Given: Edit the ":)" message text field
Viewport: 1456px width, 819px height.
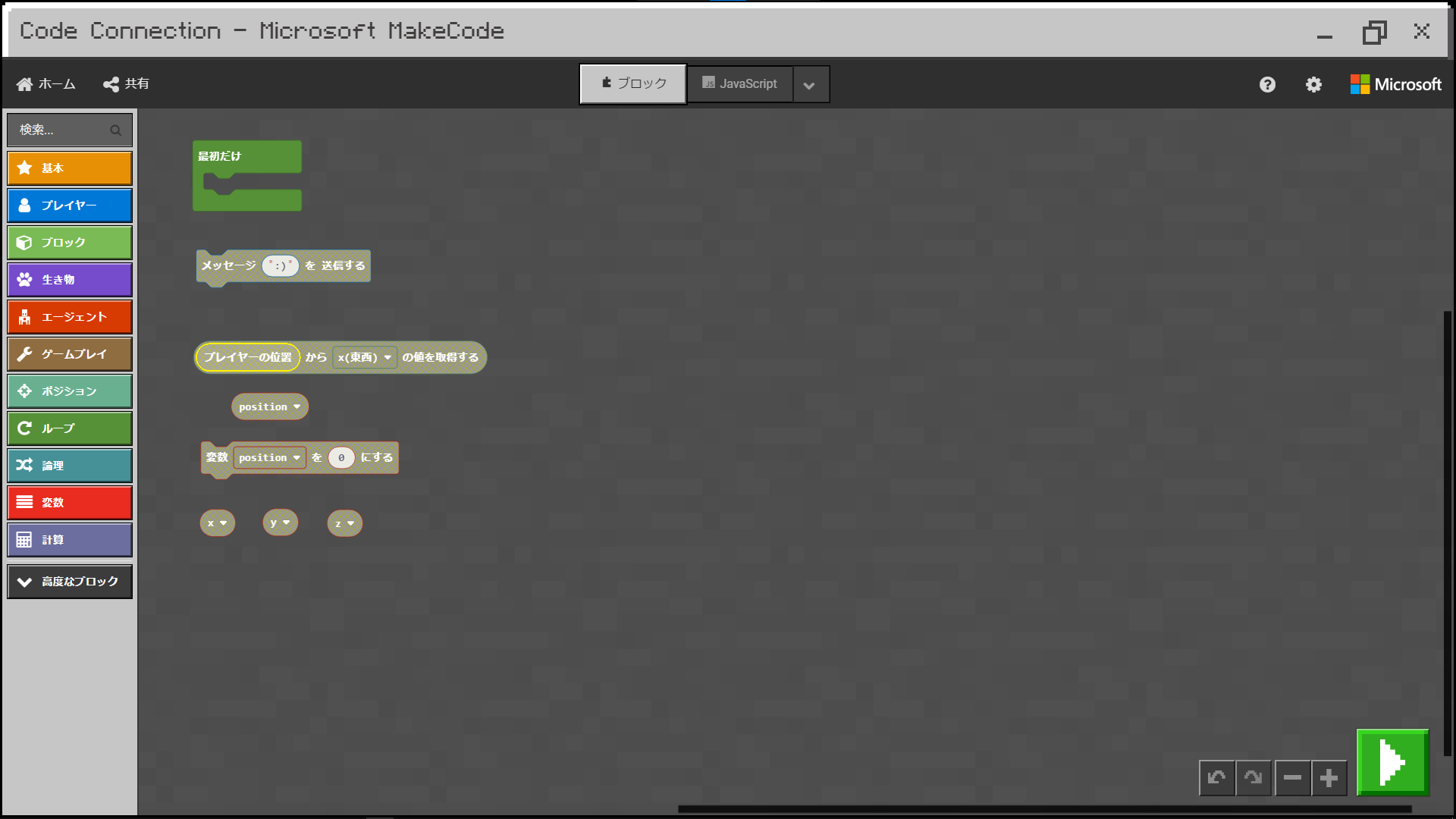Looking at the screenshot, I should pos(281,265).
